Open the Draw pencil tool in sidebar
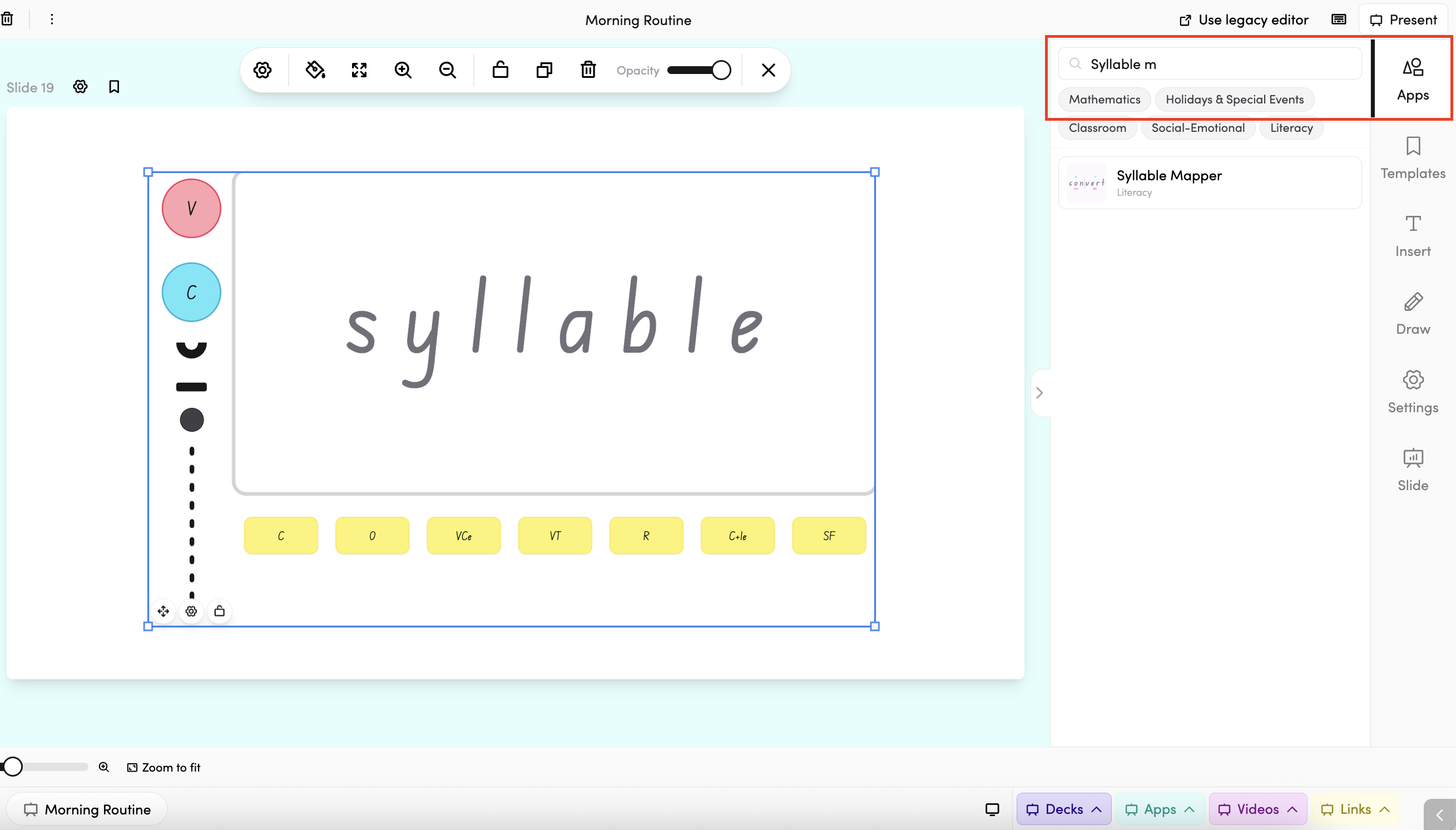1456x830 pixels. coord(1412,314)
